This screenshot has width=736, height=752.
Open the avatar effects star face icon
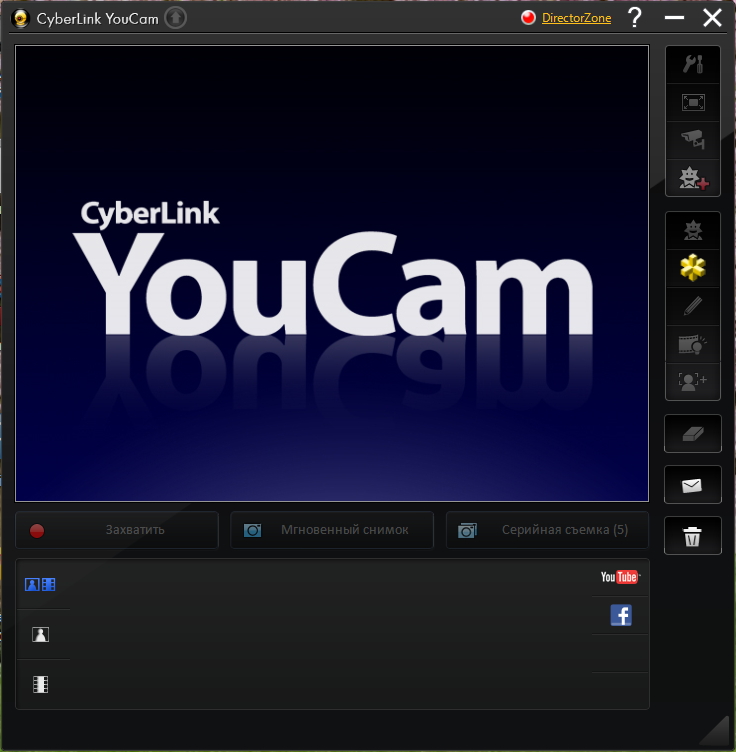click(693, 231)
